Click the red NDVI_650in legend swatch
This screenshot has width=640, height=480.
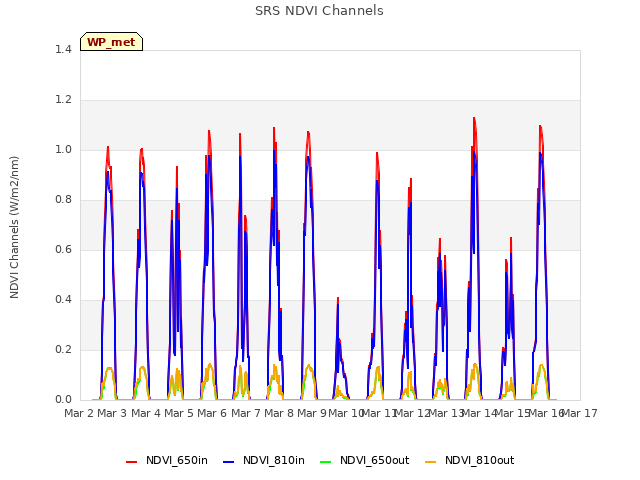click(x=131, y=462)
